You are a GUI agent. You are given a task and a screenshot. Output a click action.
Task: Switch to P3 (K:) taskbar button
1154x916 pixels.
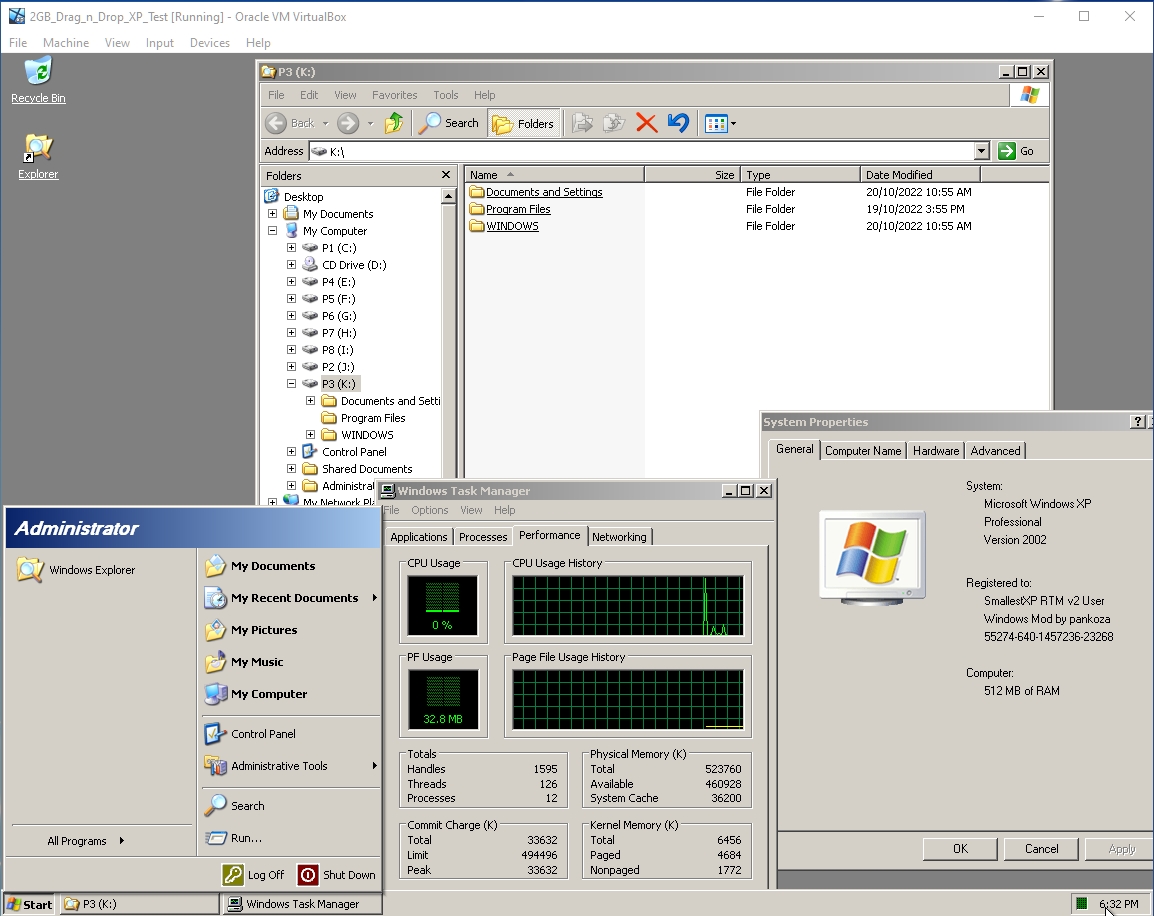pos(138,904)
